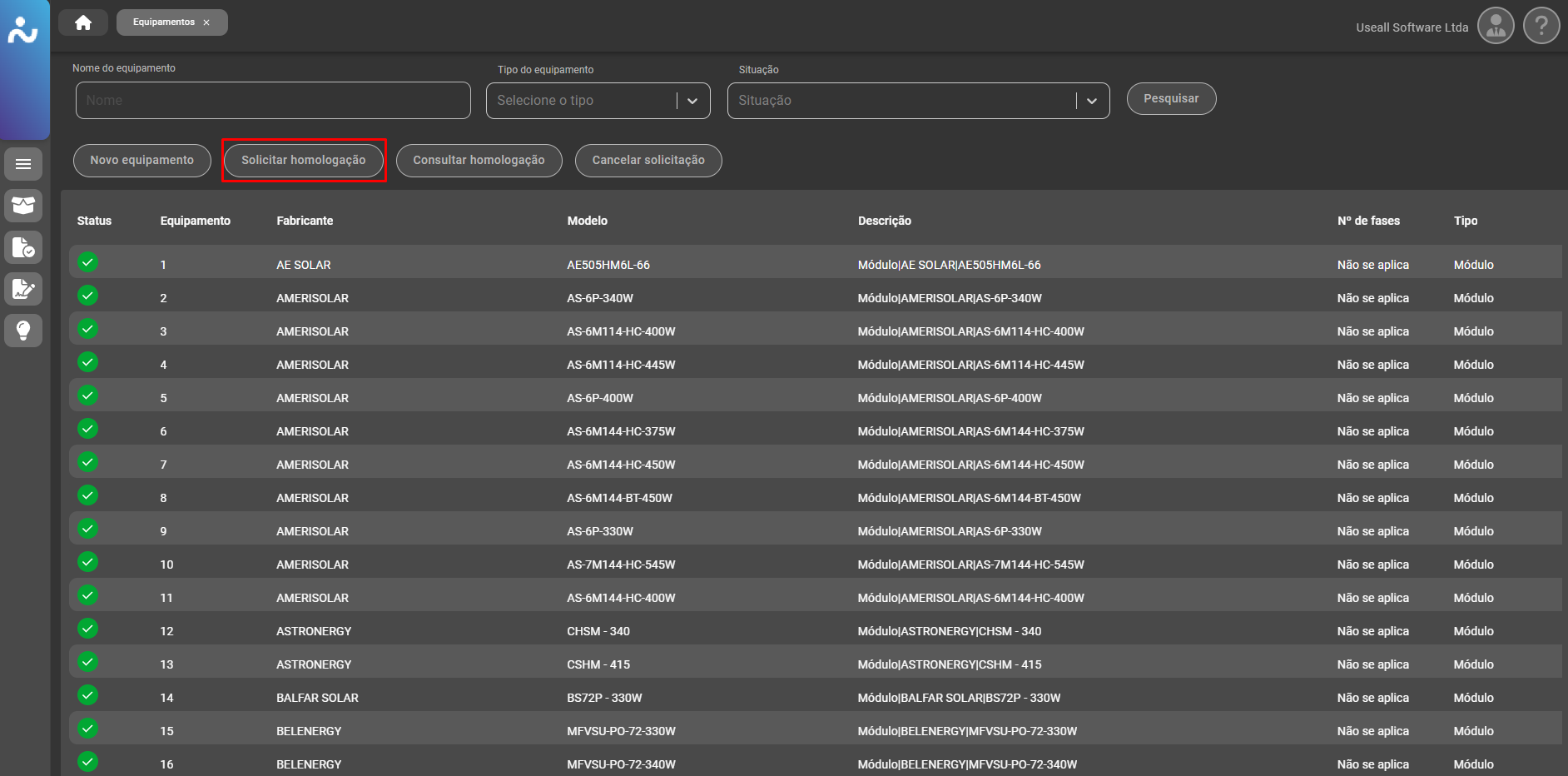Click the status check of equipment 12
1568x776 pixels.
(x=88, y=629)
